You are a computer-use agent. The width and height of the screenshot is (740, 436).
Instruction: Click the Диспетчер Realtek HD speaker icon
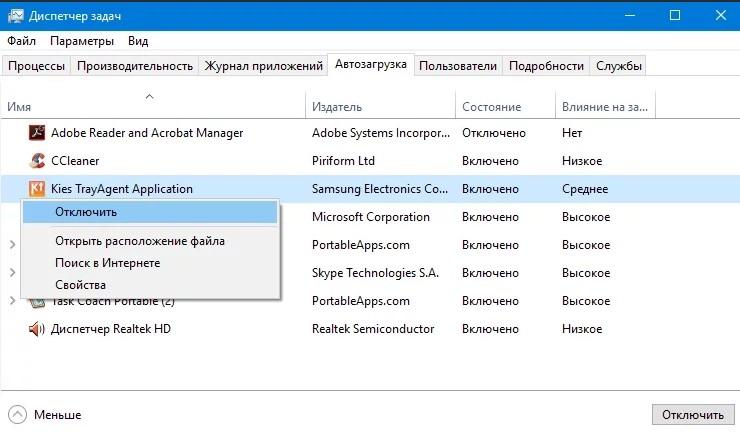coord(37,328)
